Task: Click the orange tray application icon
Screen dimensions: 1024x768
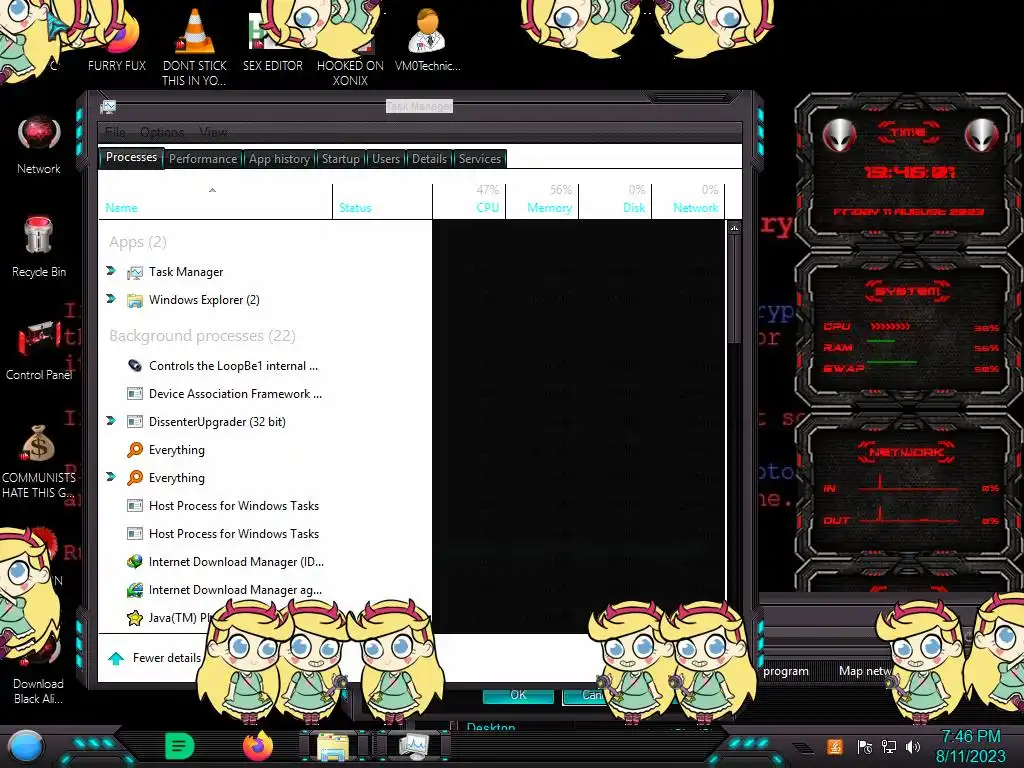Action: (x=835, y=746)
